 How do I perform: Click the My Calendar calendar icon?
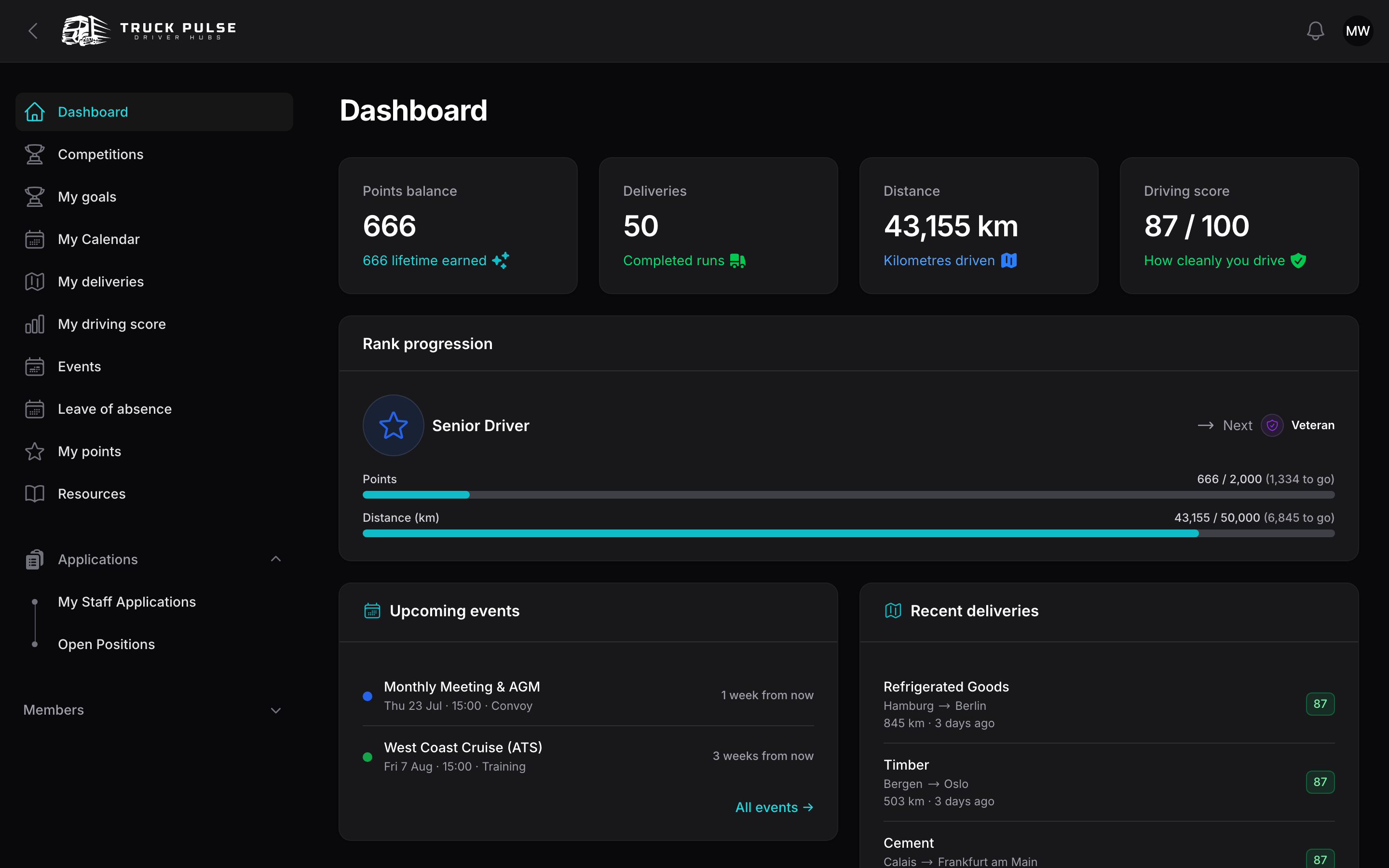pyautogui.click(x=35, y=239)
